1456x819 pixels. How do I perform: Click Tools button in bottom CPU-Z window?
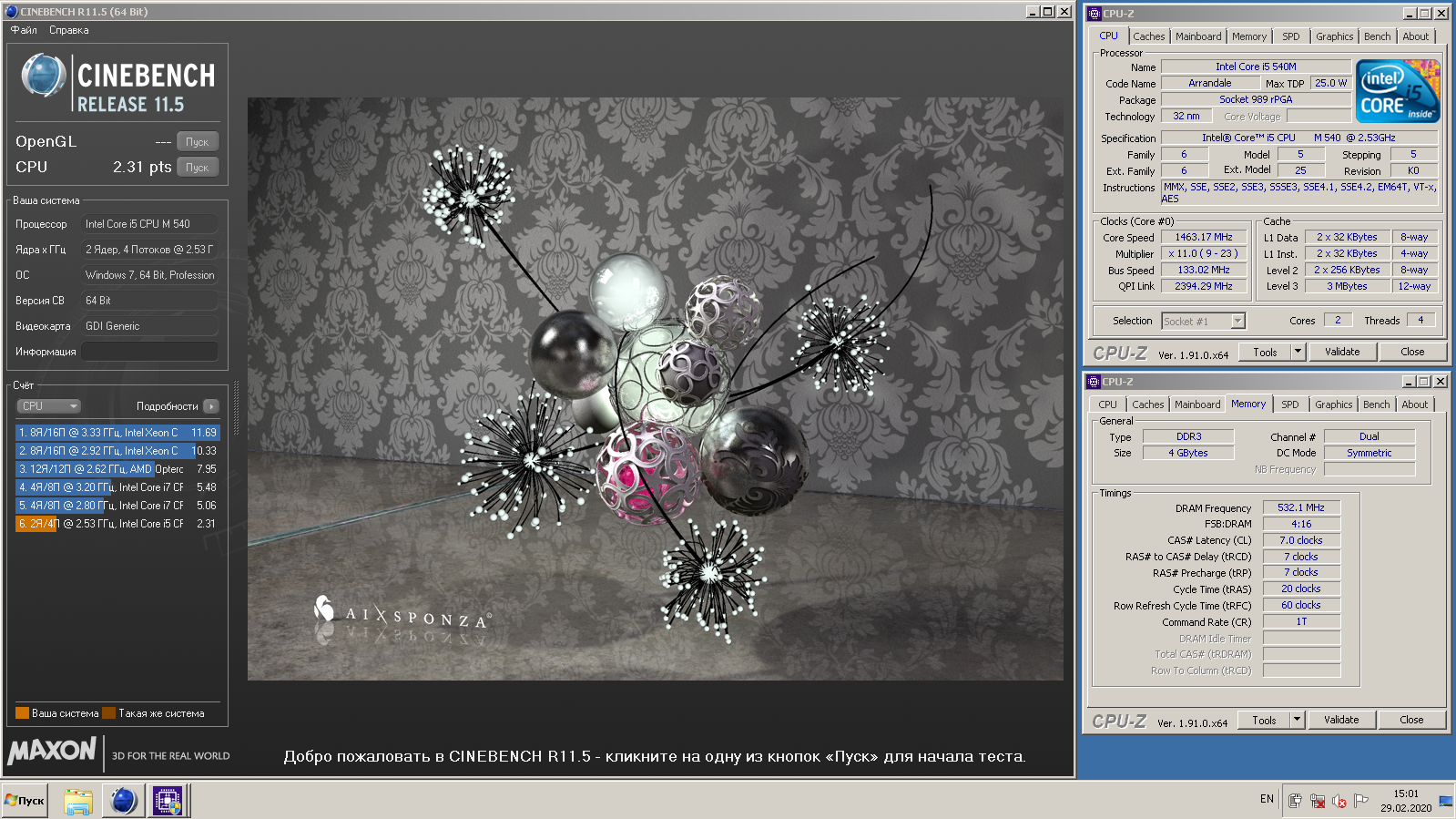1264,721
